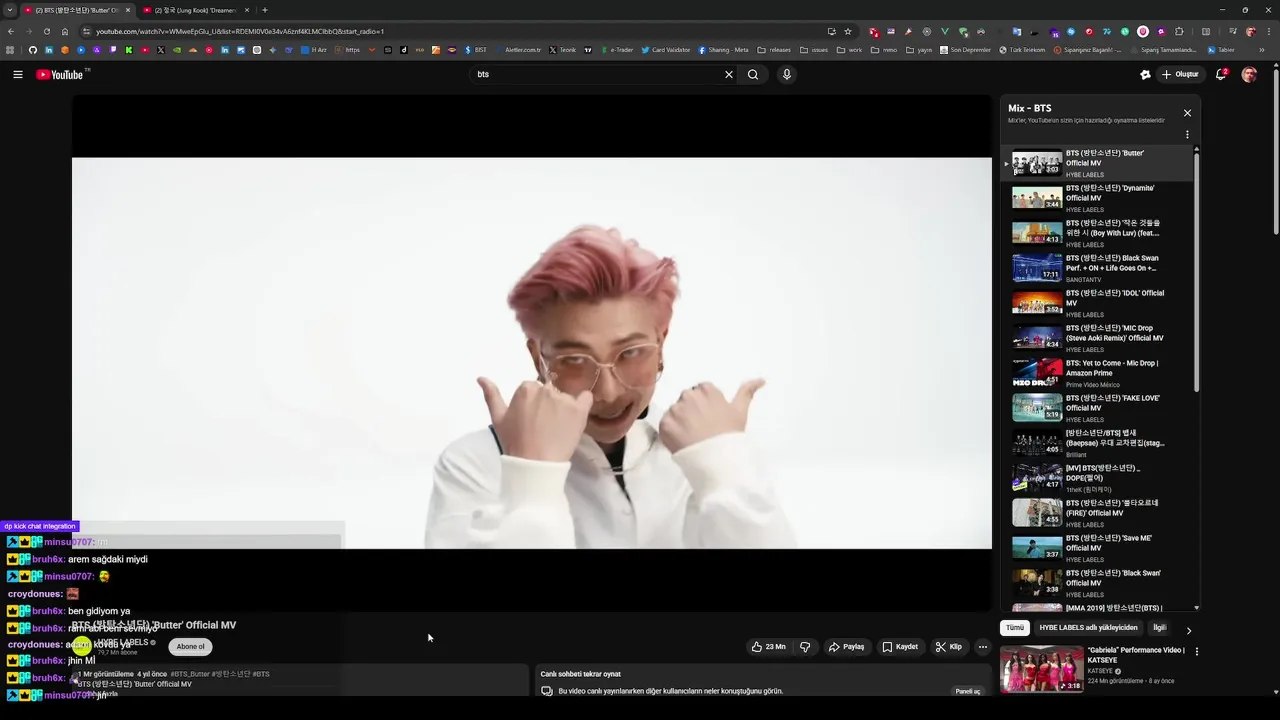Open the 'work' bookmark folder
The height and width of the screenshot is (720, 1280).
tap(849, 50)
